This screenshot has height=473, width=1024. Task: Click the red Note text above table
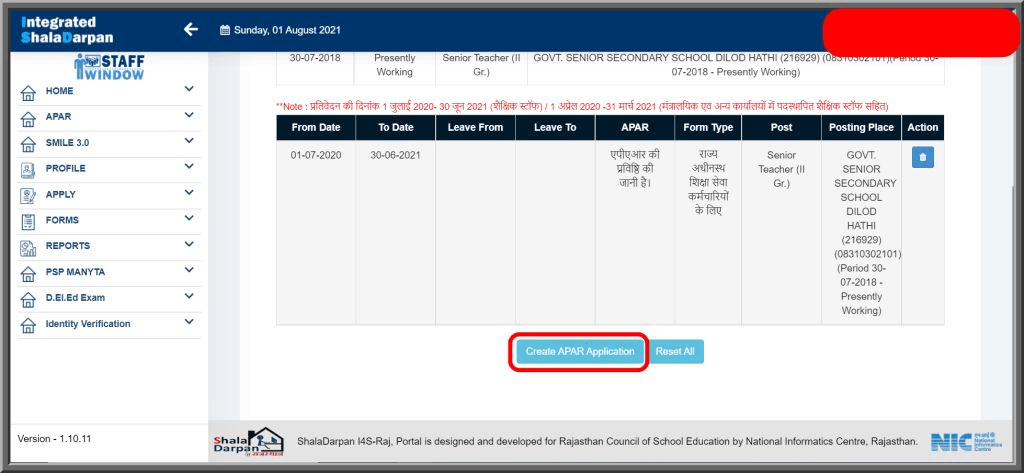[582, 106]
